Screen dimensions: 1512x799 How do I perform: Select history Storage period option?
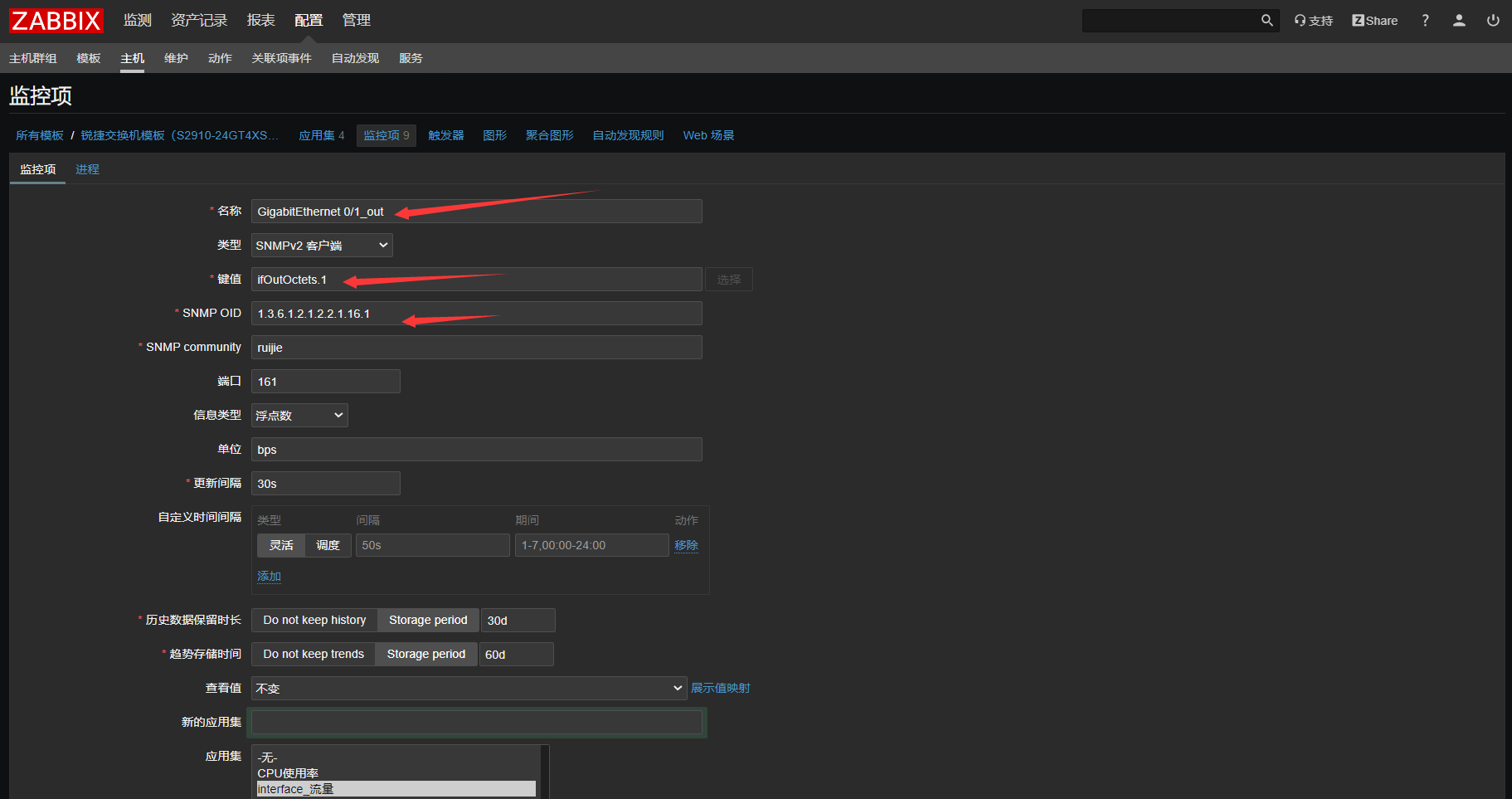pyautogui.click(x=428, y=621)
